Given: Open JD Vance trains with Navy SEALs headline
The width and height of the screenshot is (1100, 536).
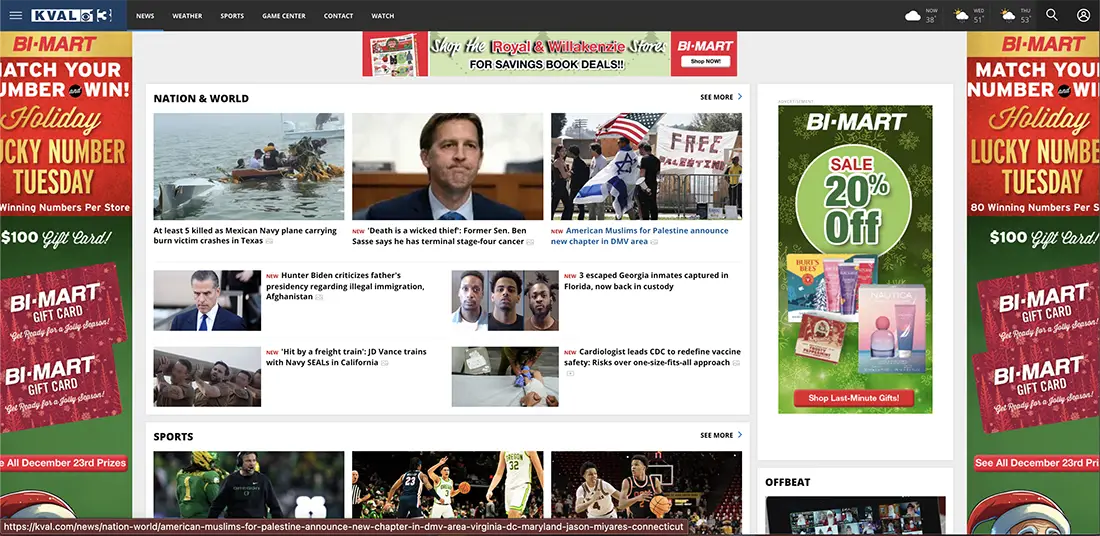Looking at the screenshot, I should pyautogui.click(x=347, y=357).
